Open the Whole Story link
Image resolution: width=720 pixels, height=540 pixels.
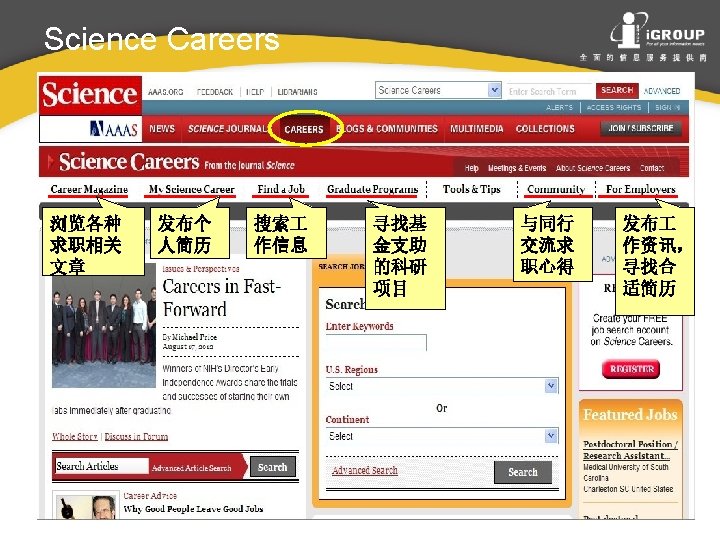tap(74, 436)
